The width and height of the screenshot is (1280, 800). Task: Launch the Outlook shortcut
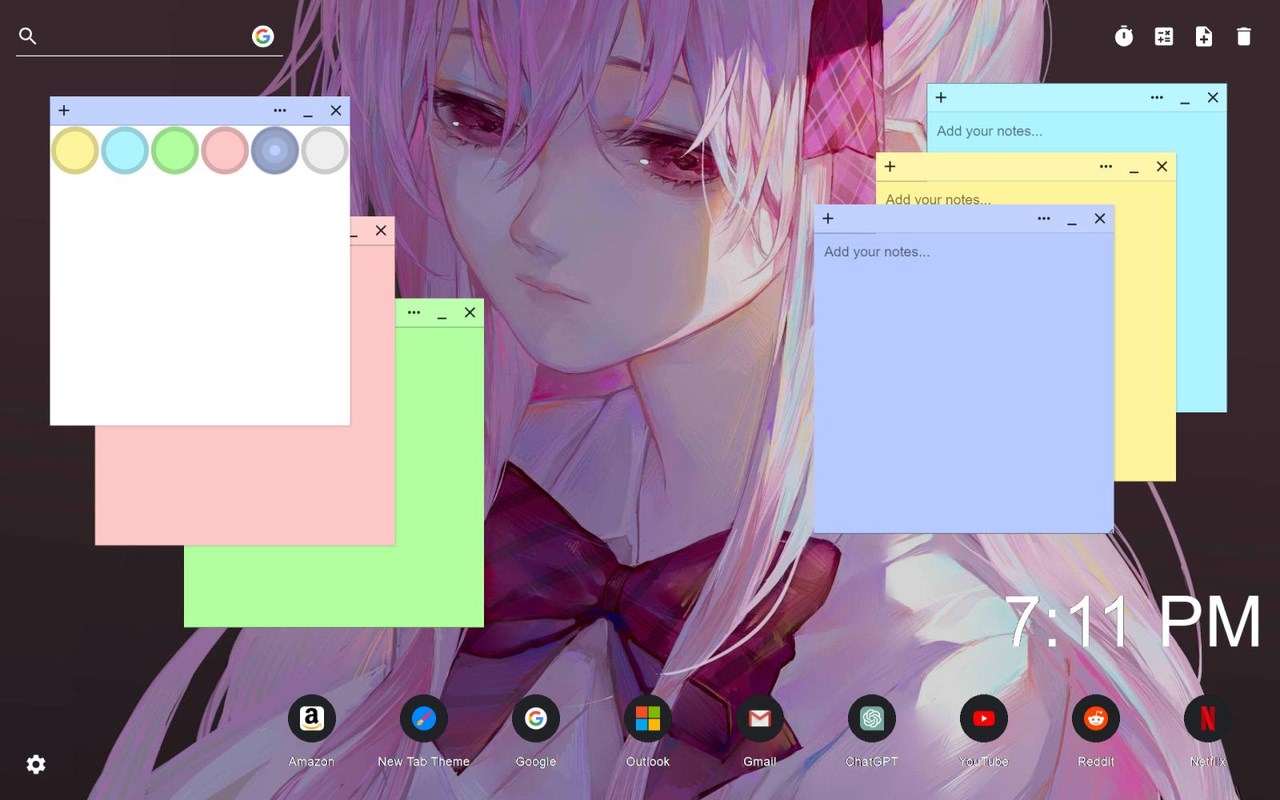(648, 719)
